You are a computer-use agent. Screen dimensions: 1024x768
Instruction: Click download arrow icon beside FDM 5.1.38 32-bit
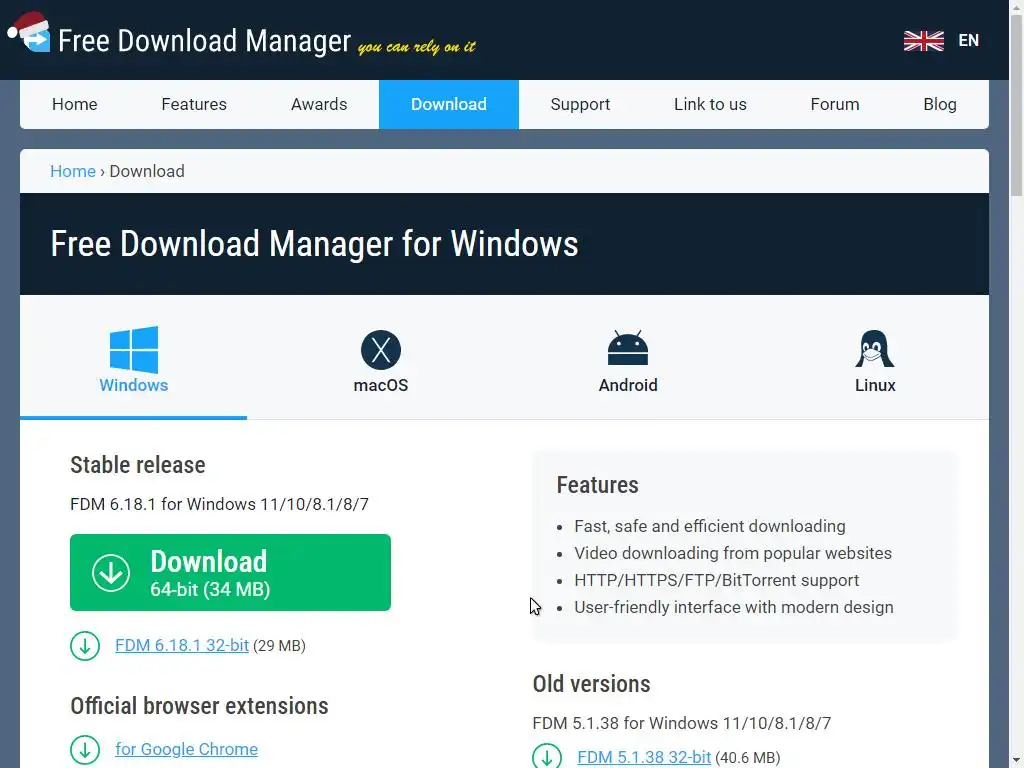tap(547, 756)
